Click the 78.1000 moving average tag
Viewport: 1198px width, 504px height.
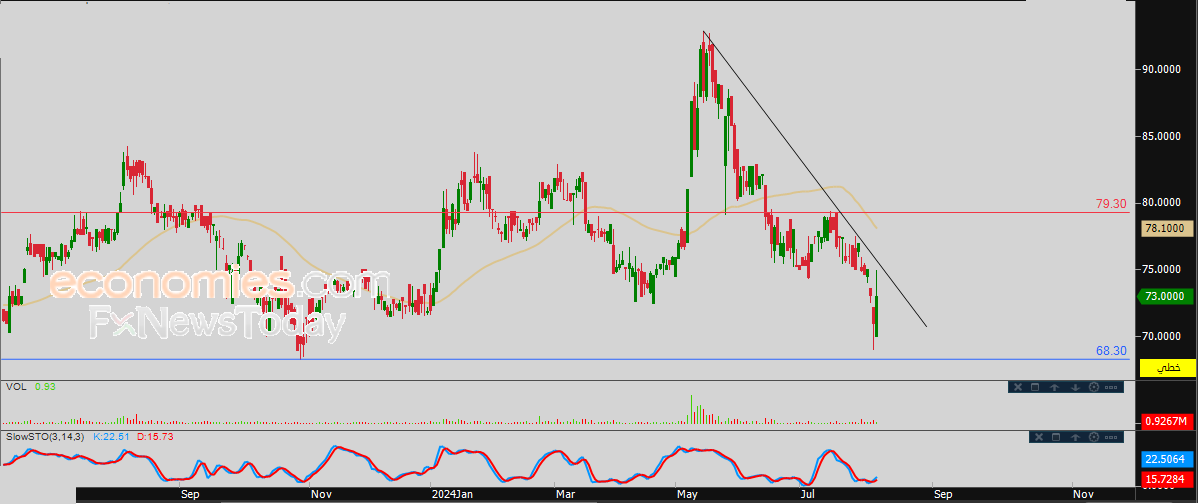(1165, 228)
